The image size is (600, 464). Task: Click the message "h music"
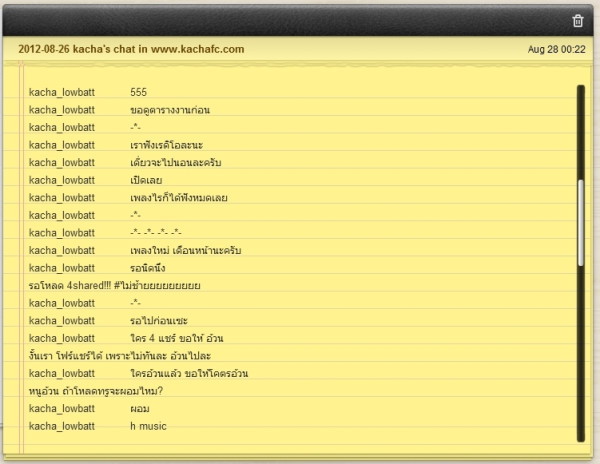point(148,426)
